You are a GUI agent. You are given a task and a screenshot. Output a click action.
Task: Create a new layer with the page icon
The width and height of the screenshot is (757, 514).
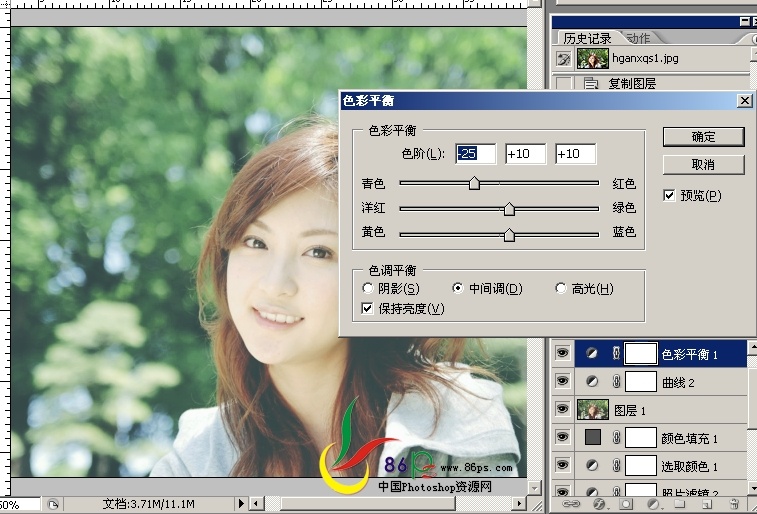tap(707, 504)
